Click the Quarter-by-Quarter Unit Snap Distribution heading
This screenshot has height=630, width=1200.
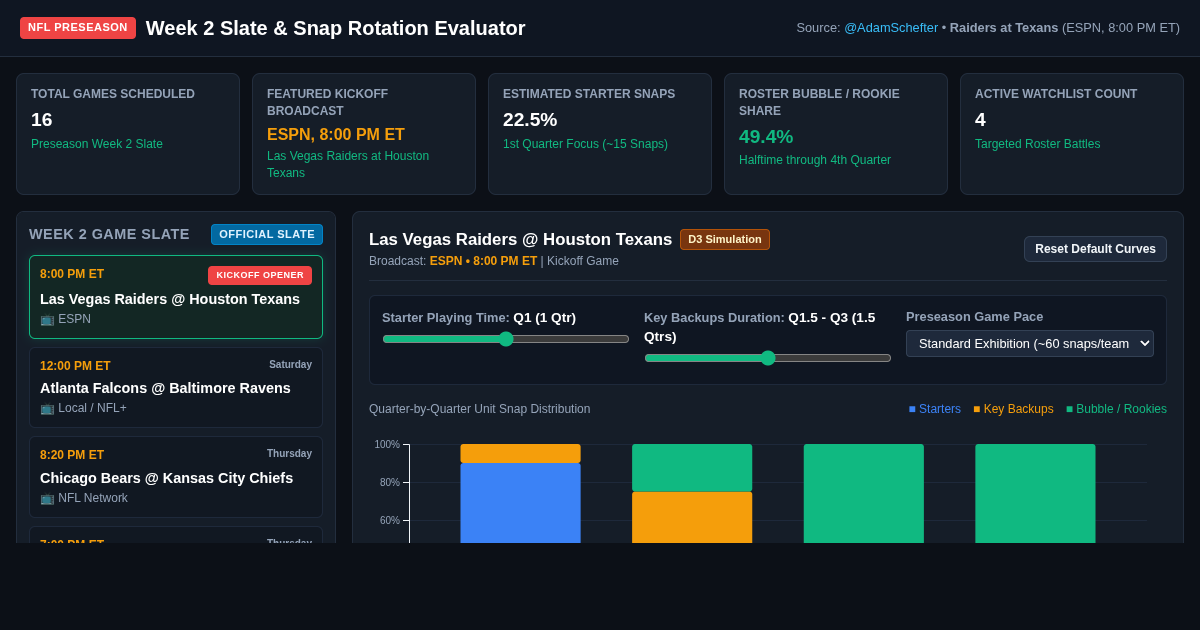point(480,409)
